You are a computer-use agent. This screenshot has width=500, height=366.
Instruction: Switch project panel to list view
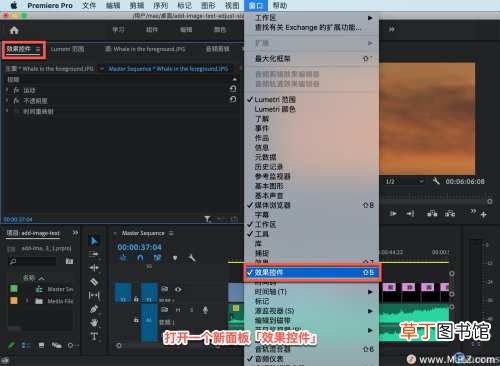(25, 345)
